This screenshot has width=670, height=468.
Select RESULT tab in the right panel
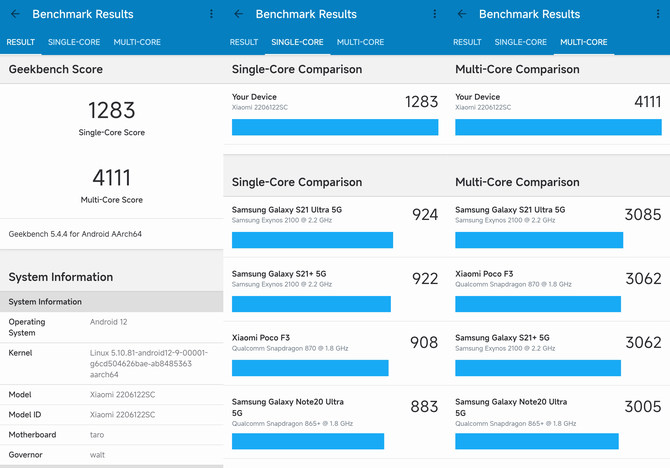tap(467, 42)
